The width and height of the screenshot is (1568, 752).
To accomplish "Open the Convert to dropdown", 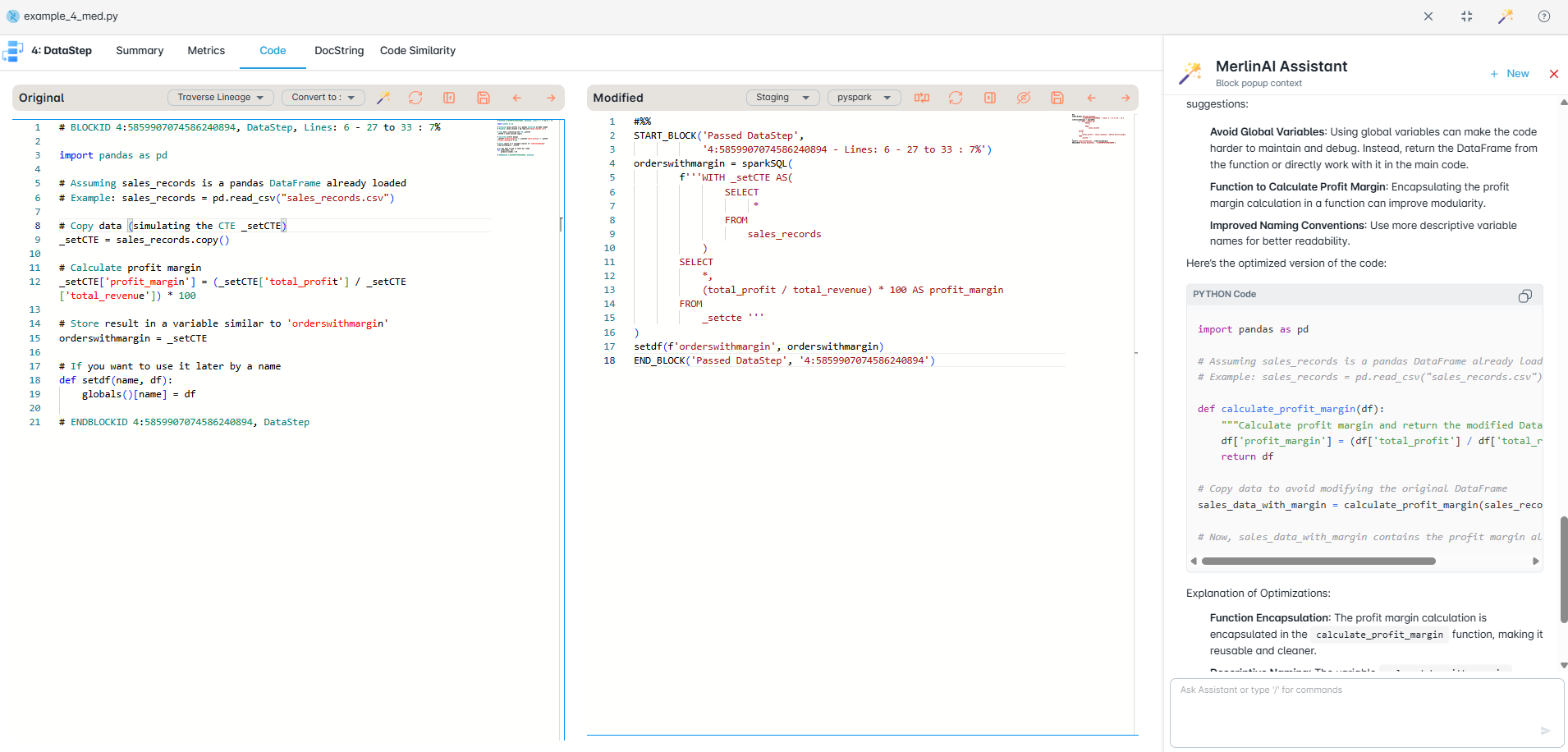I will point(322,97).
